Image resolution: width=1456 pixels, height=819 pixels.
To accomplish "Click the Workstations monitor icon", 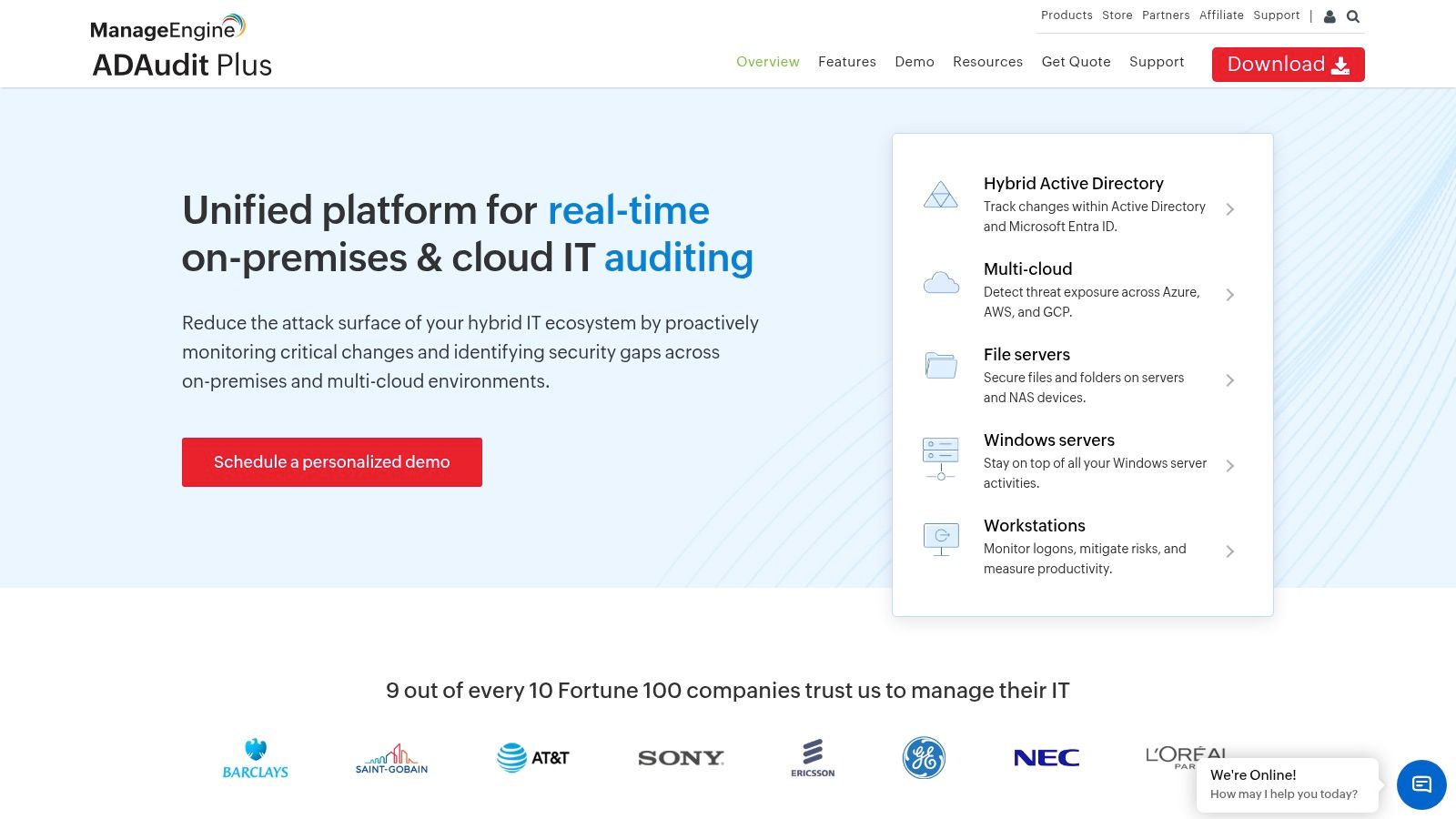I will tap(941, 538).
